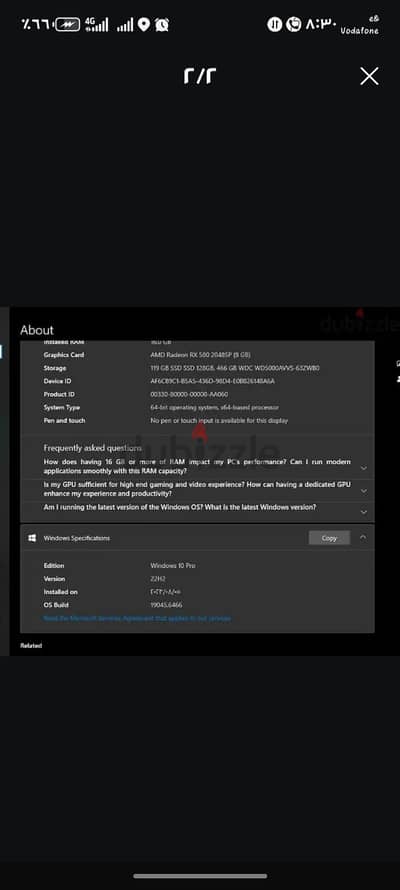Close the image viewer with the X
Image resolution: width=400 pixels, height=890 pixels.
point(369,76)
